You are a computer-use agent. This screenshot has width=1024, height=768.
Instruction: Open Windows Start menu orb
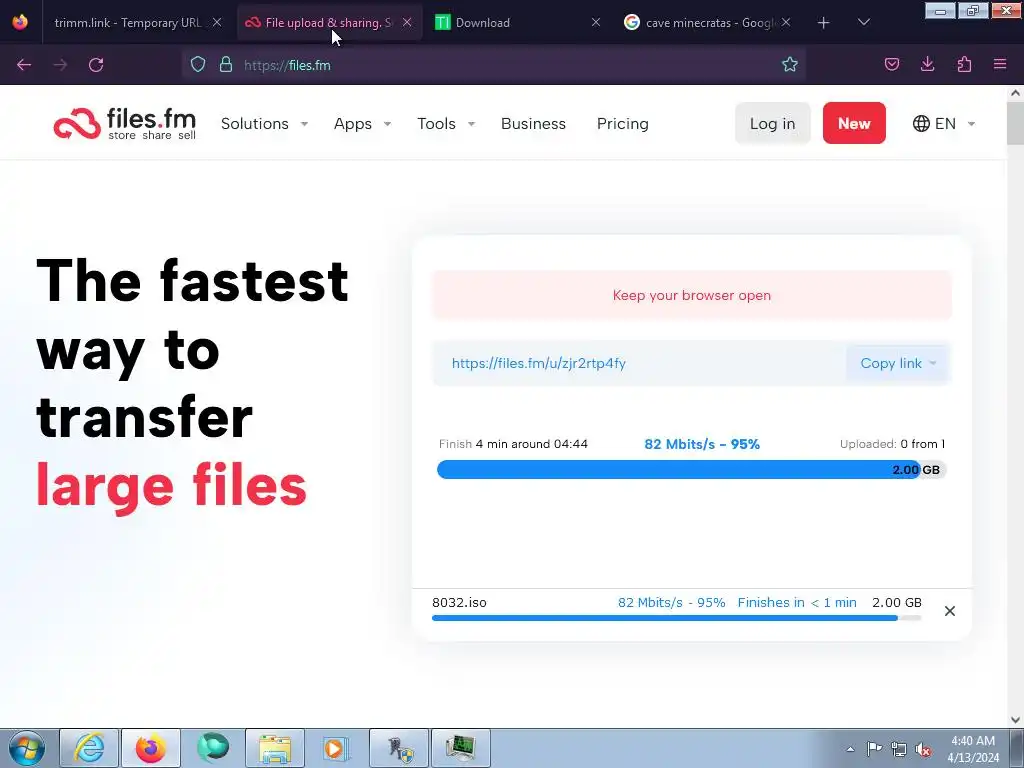pos(27,748)
